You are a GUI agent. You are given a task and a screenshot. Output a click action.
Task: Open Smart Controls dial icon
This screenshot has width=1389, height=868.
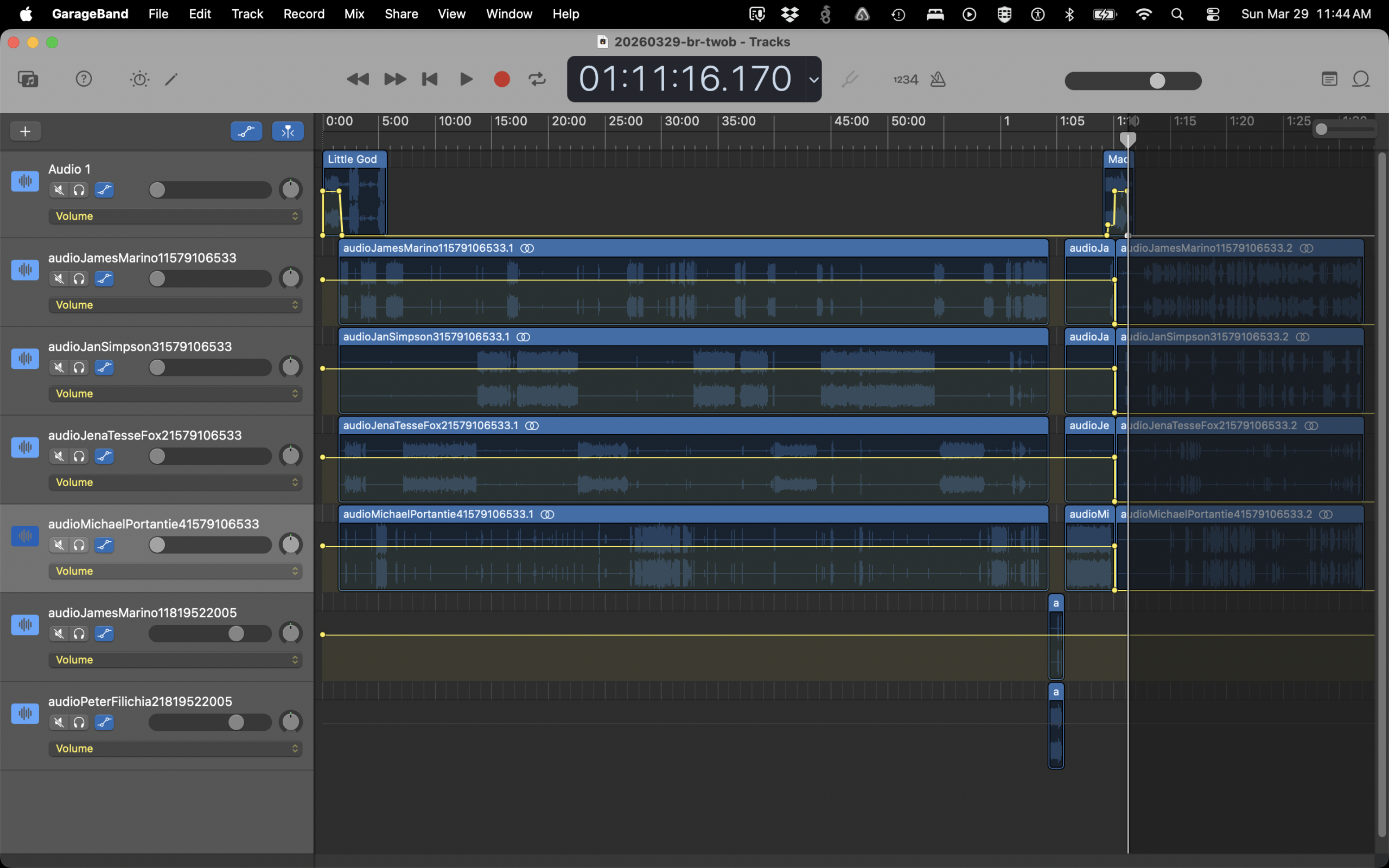(x=139, y=79)
